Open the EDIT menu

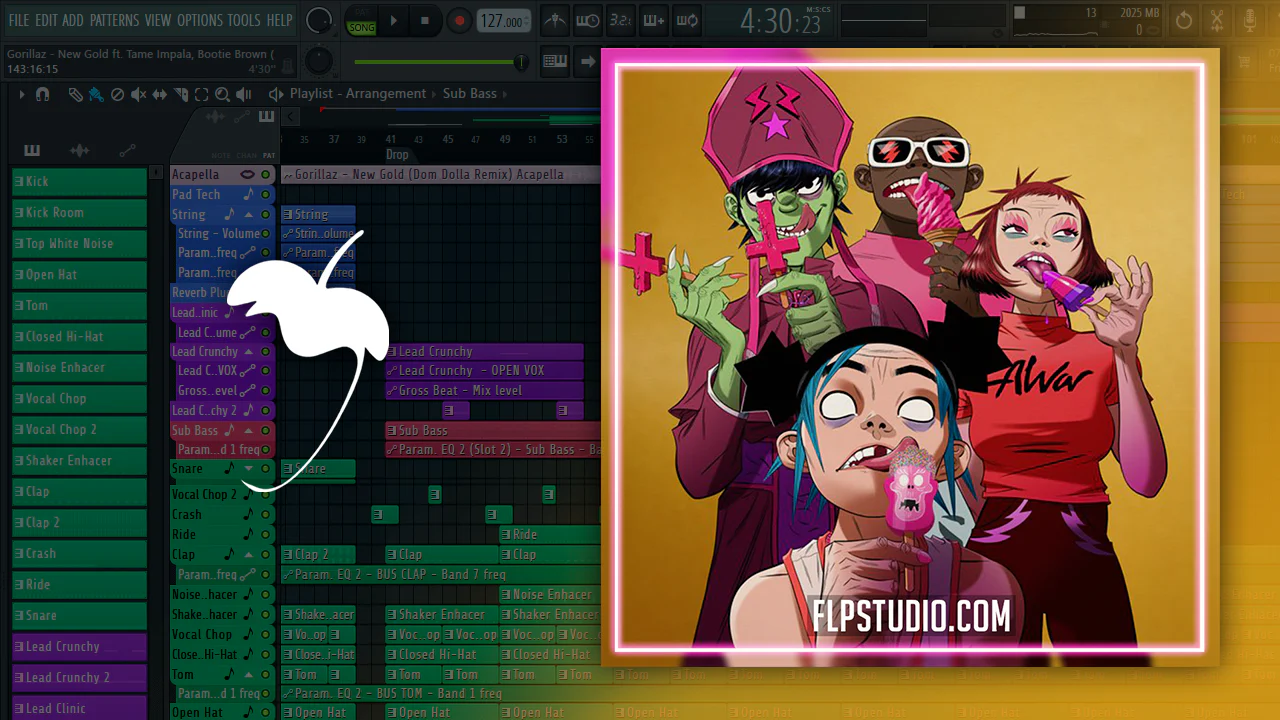click(46, 20)
